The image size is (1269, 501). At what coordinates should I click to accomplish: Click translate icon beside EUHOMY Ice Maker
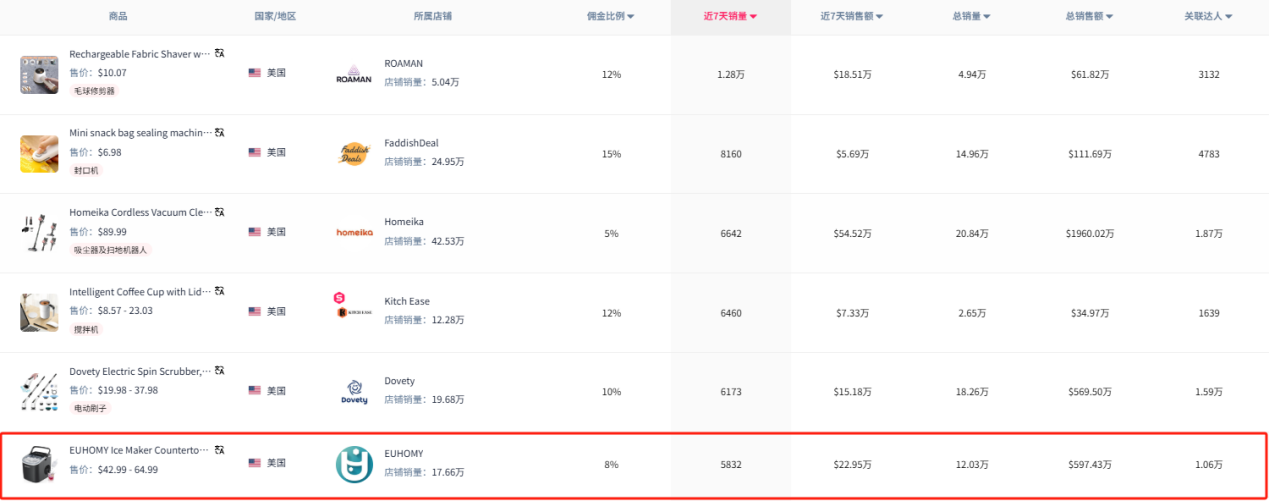(x=220, y=451)
